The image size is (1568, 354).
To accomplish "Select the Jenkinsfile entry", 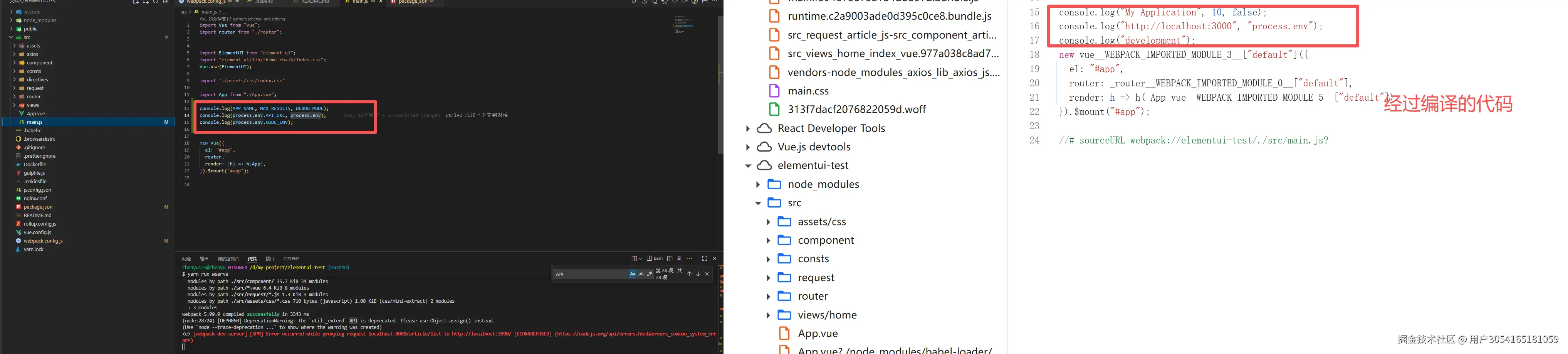I will [35, 182].
